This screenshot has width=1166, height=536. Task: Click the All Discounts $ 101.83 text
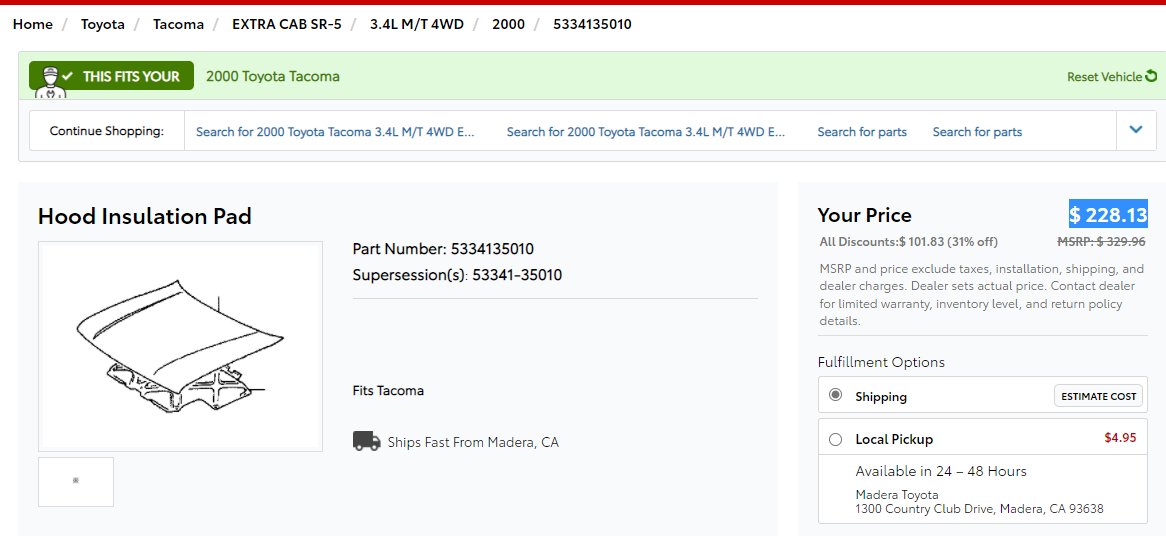click(x=909, y=242)
